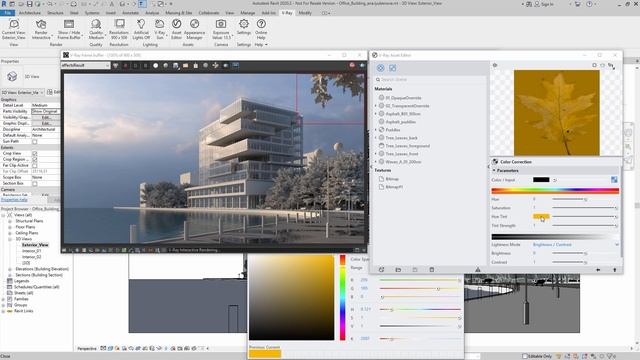Click the vertical hue strip in the color picker
640x360 pixels.
342,298
